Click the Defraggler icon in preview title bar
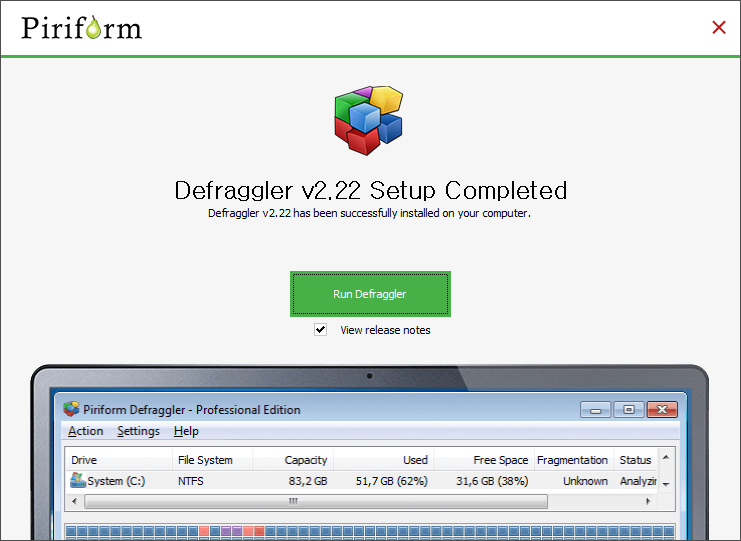The image size is (741, 541). click(71, 409)
